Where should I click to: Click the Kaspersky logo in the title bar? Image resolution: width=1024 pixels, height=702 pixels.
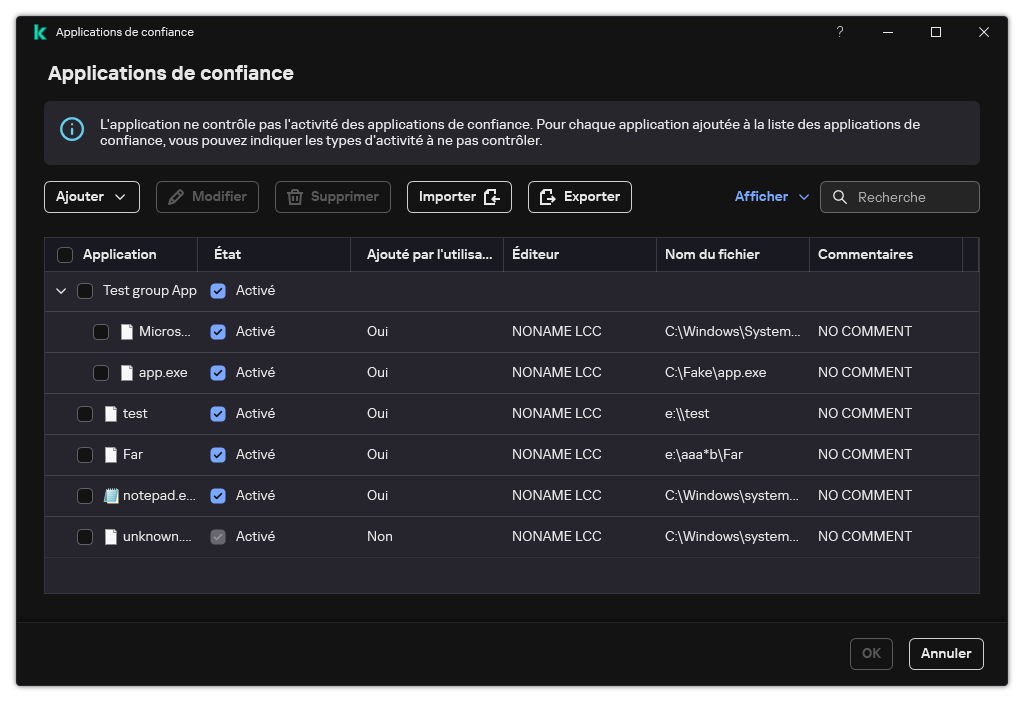(x=38, y=32)
